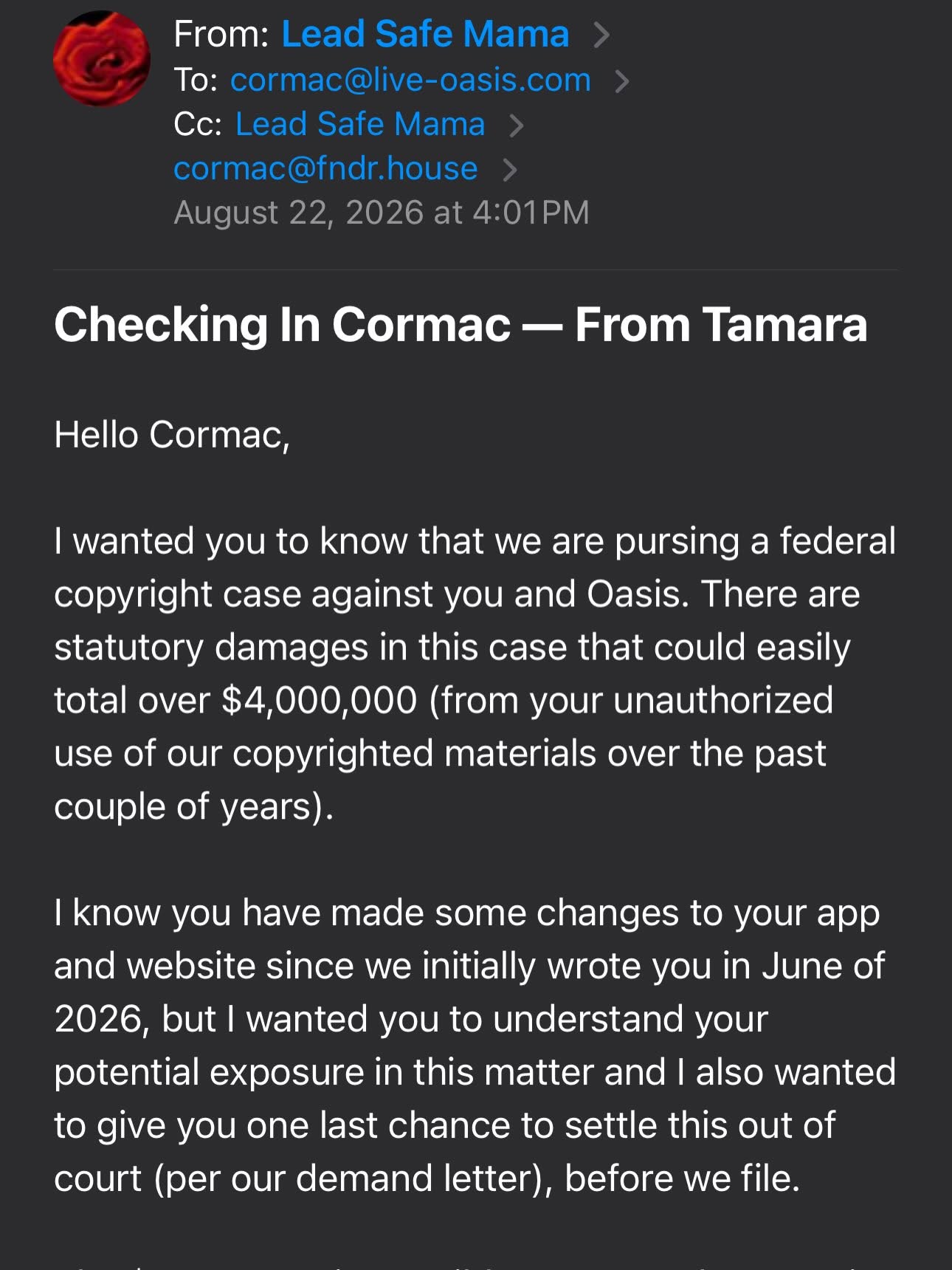Tap the August 22, 2026 timestamp
Screen dimensions: 952x1270
(382, 213)
